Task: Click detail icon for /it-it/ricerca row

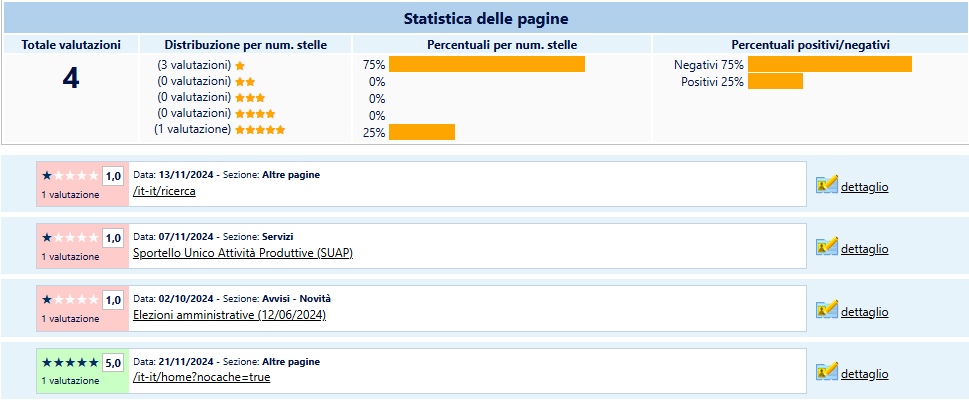Action: click(826, 185)
